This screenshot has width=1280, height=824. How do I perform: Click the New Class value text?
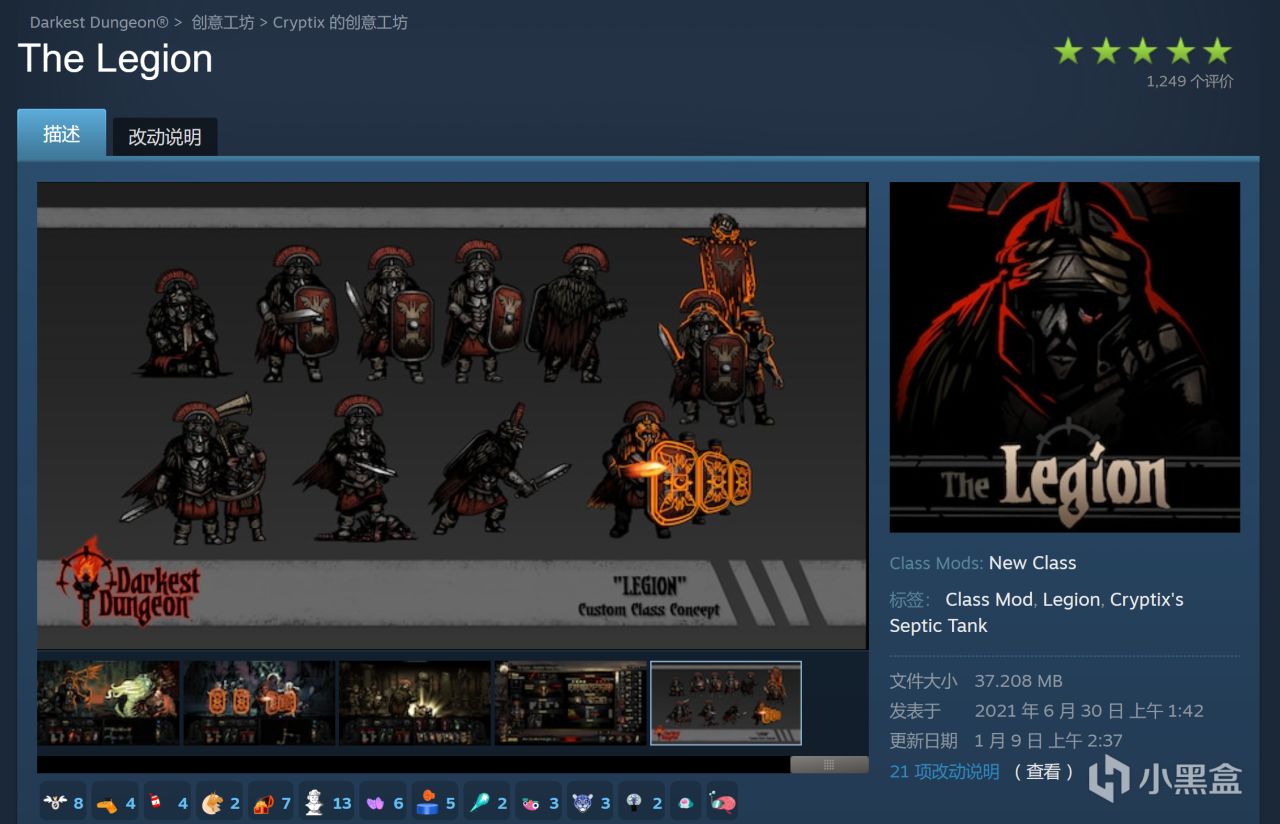[x=1032, y=563]
